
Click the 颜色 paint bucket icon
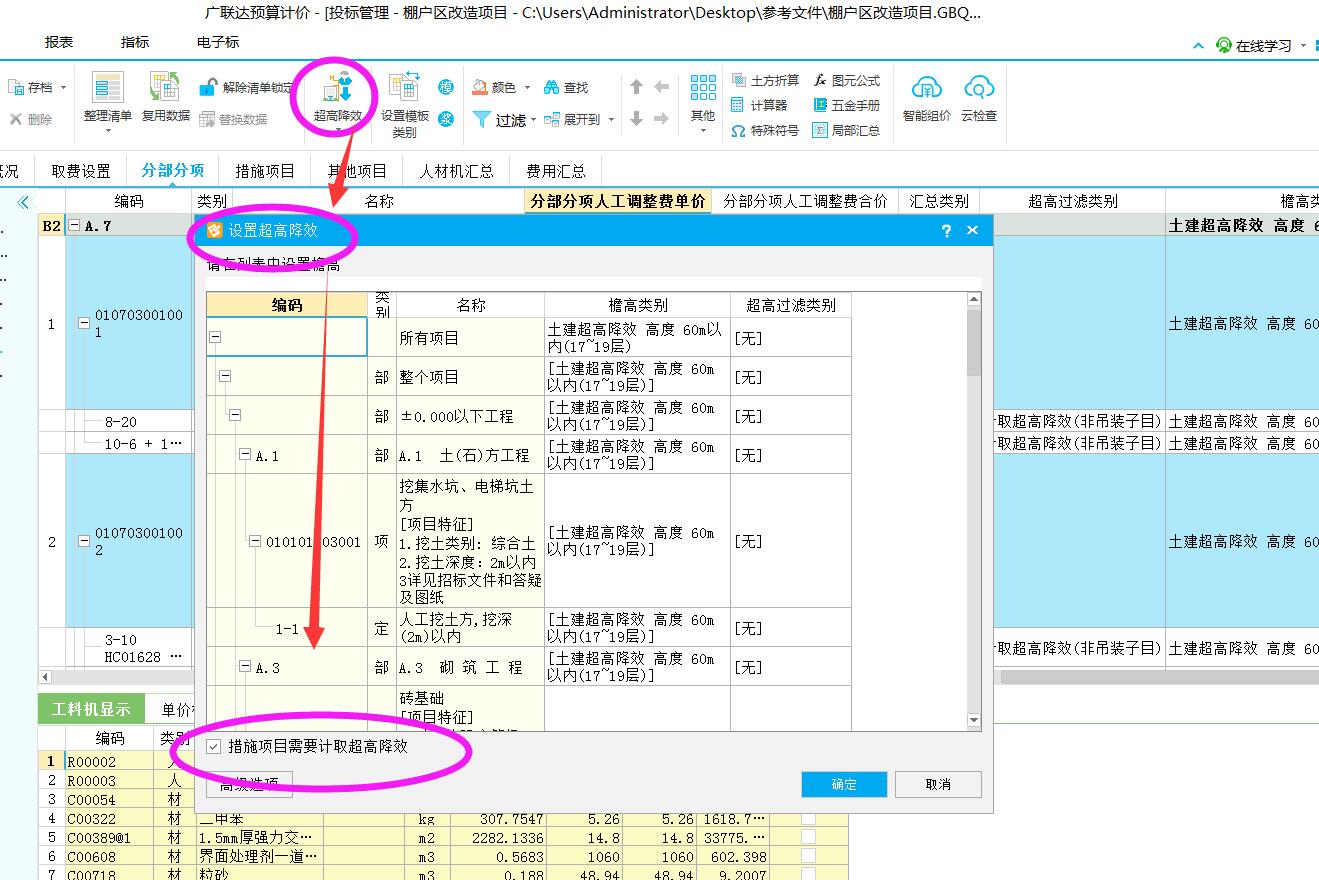480,88
